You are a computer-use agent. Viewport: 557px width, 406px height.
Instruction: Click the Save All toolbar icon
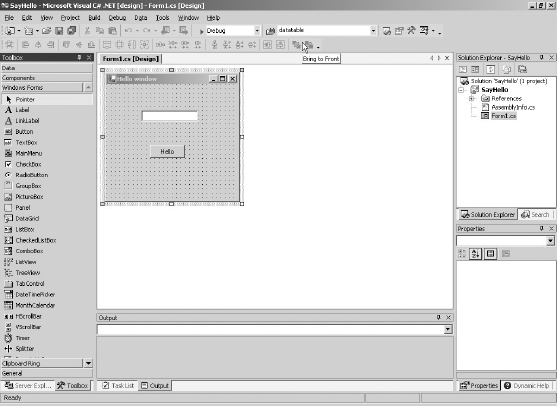coord(71,31)
